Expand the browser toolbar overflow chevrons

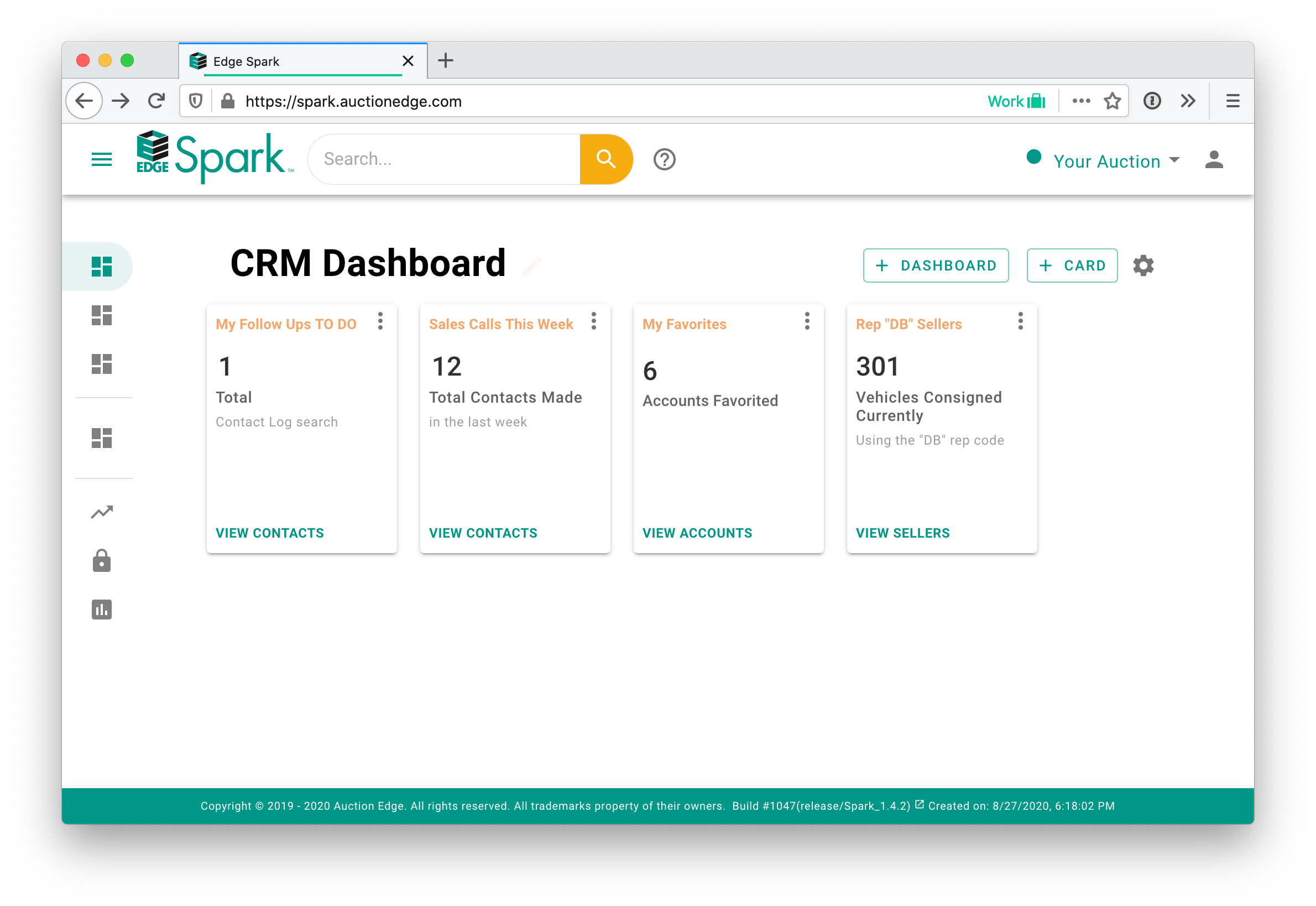1188,101
